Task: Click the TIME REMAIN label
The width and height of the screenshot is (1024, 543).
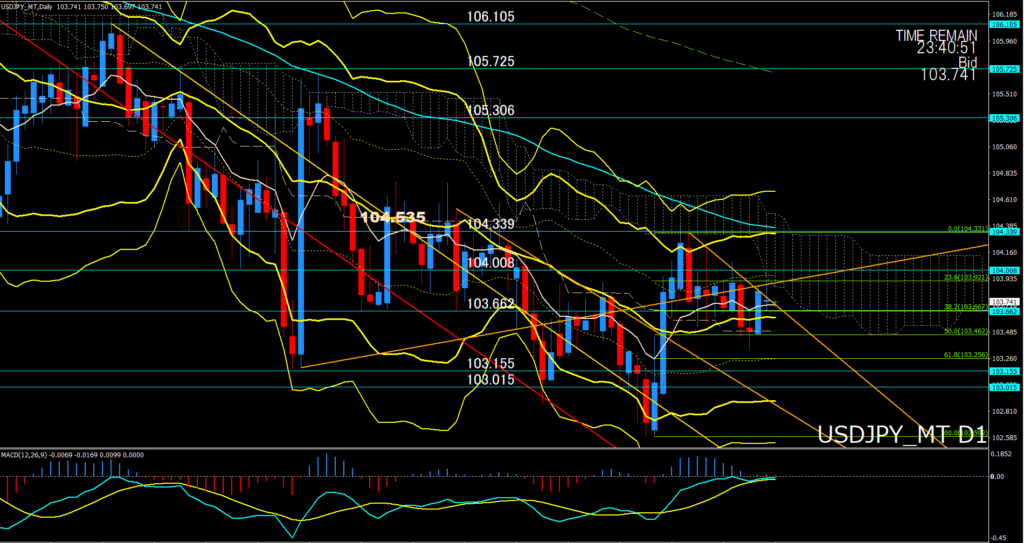Action: click(936, 35)
